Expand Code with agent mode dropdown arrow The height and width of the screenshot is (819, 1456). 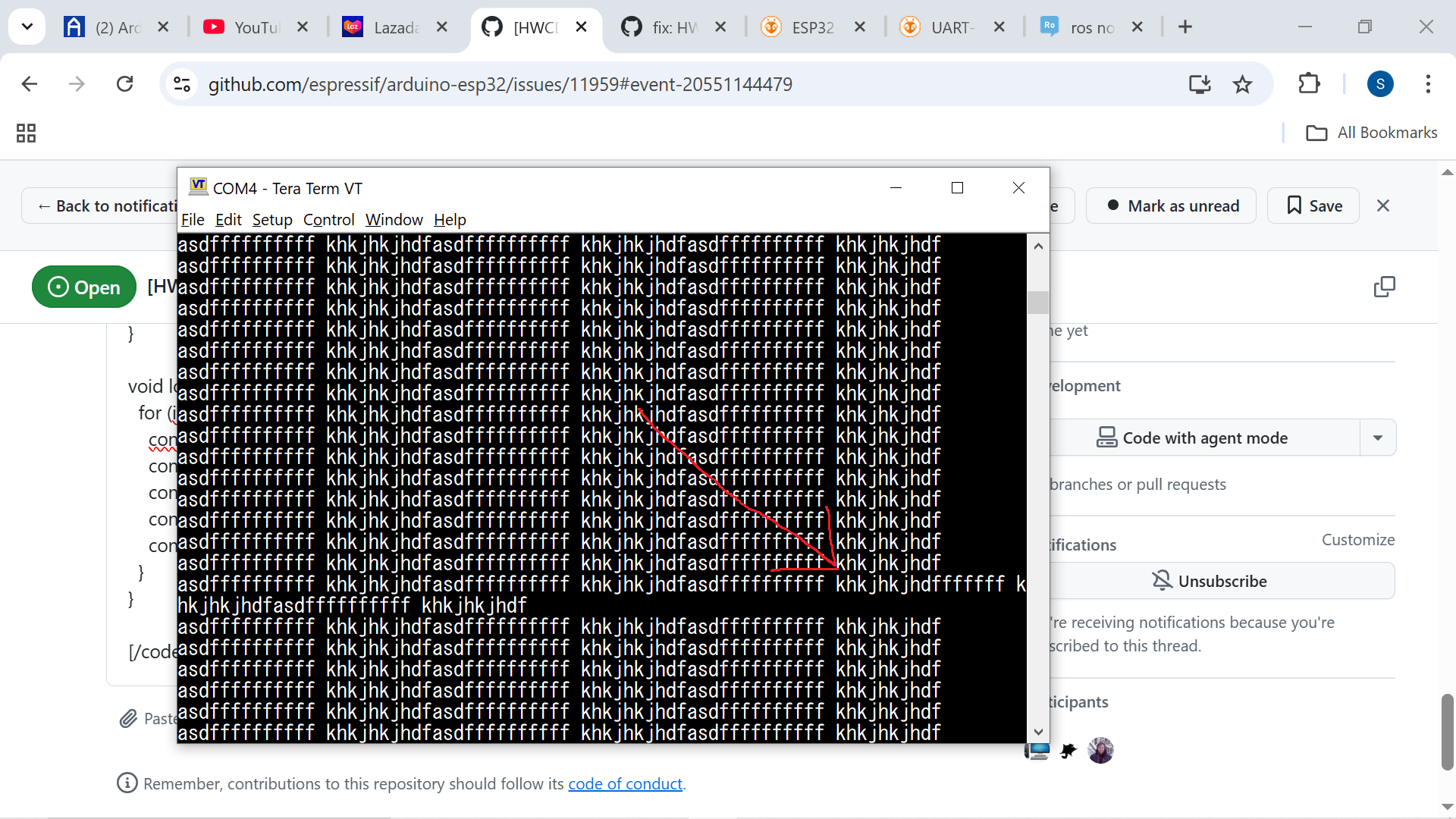point(1378,438)
